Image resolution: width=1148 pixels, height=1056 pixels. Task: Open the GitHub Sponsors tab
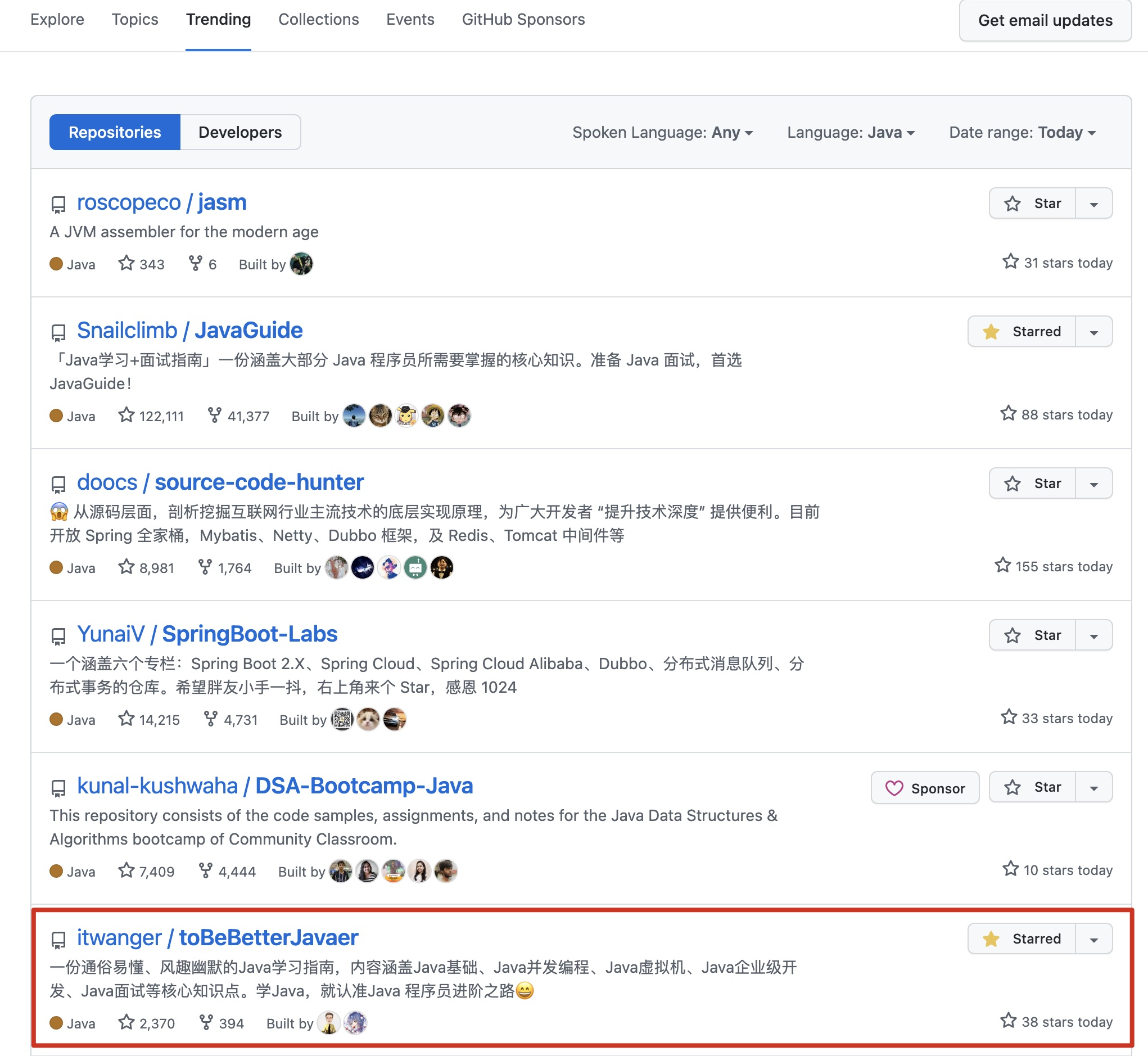(523, 20)
